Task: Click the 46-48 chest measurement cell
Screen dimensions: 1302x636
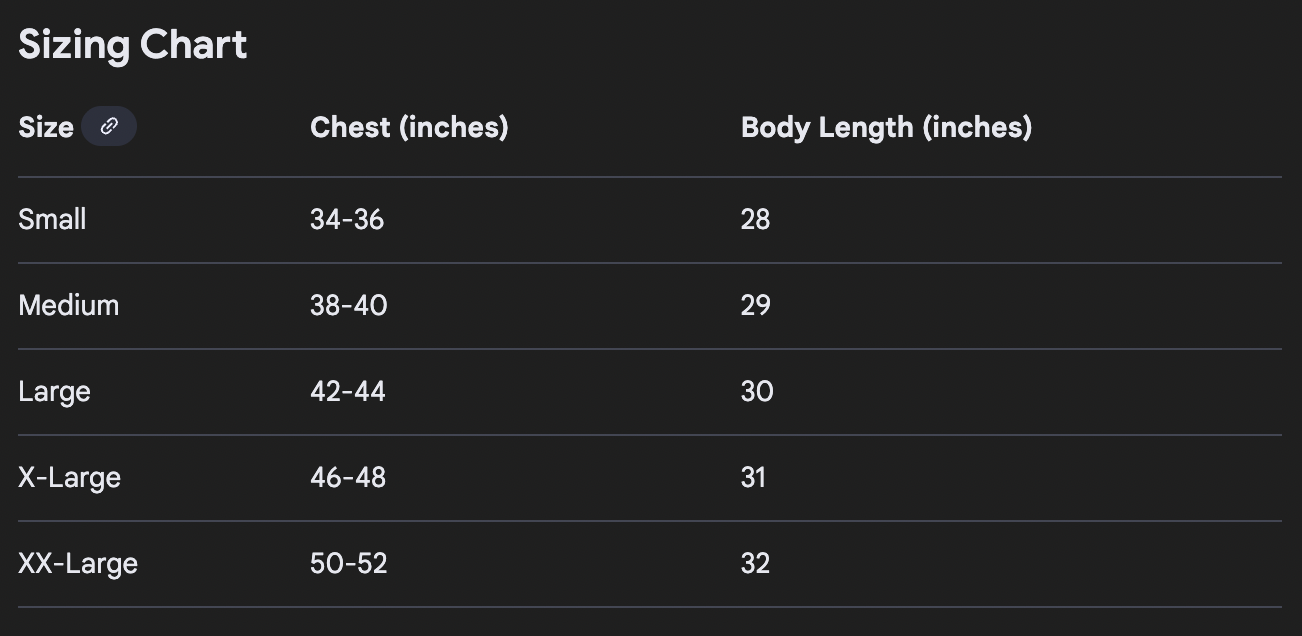Action: pos(348,477)
